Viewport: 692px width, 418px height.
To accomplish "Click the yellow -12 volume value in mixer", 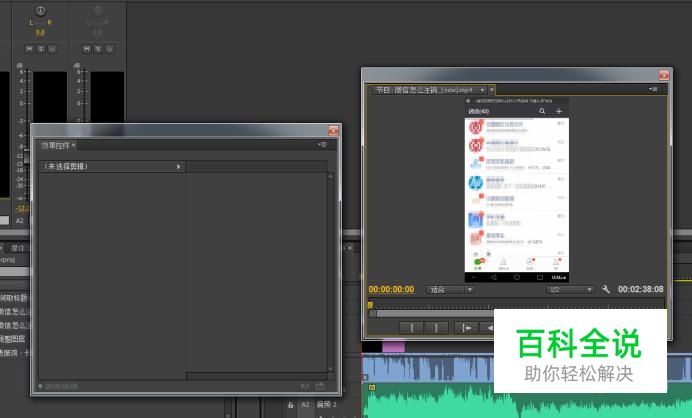I will click(22, 208).
